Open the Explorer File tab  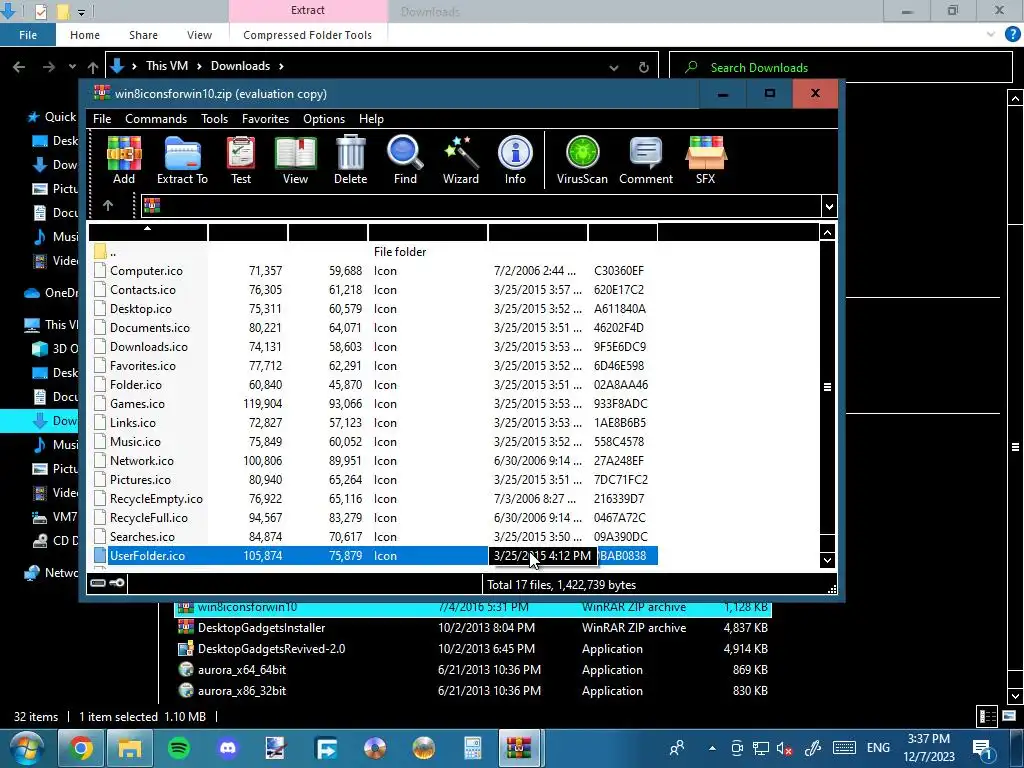[28, 35]
